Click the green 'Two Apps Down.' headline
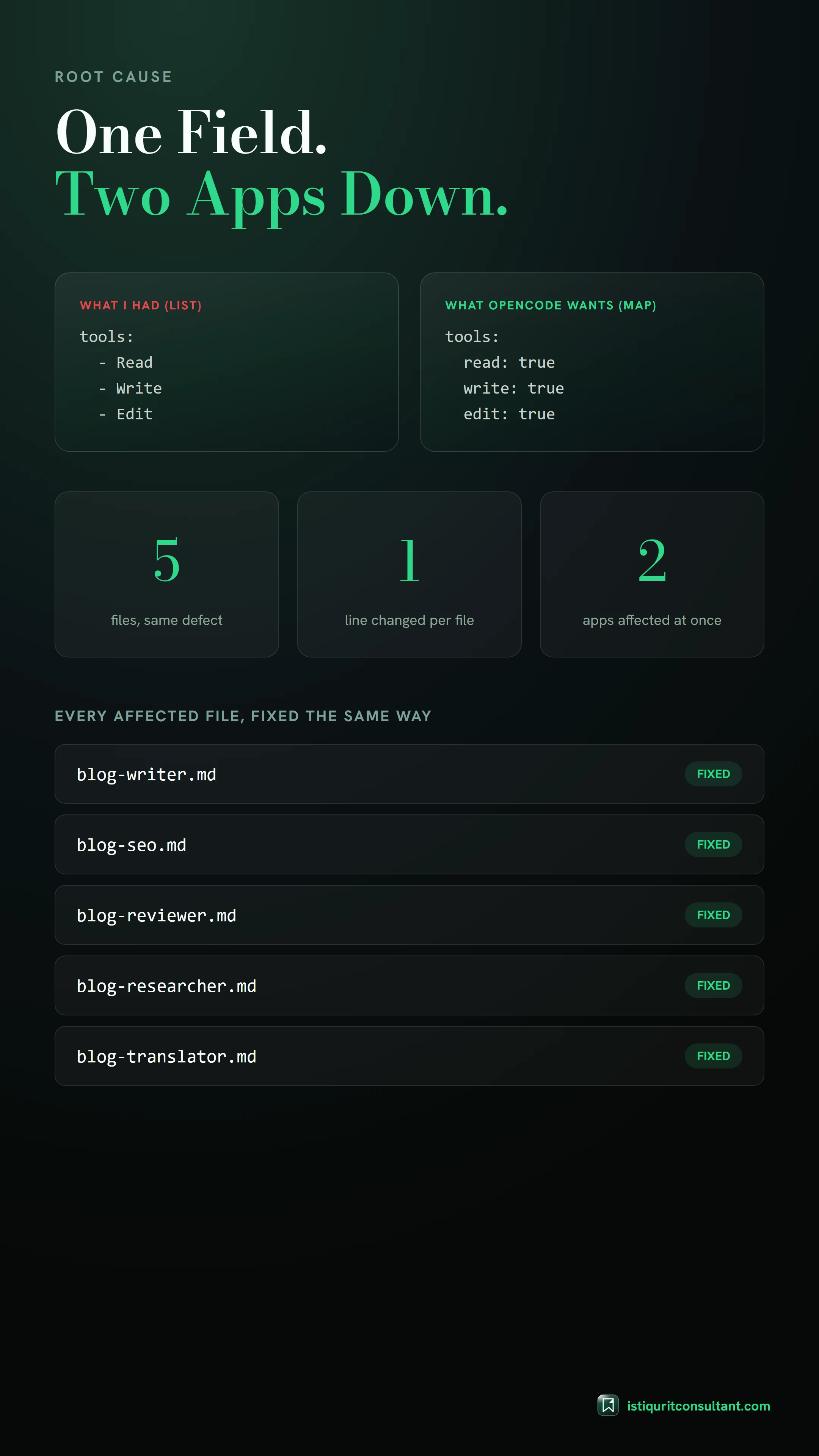The image size is (819, 1456). [281, 196]
